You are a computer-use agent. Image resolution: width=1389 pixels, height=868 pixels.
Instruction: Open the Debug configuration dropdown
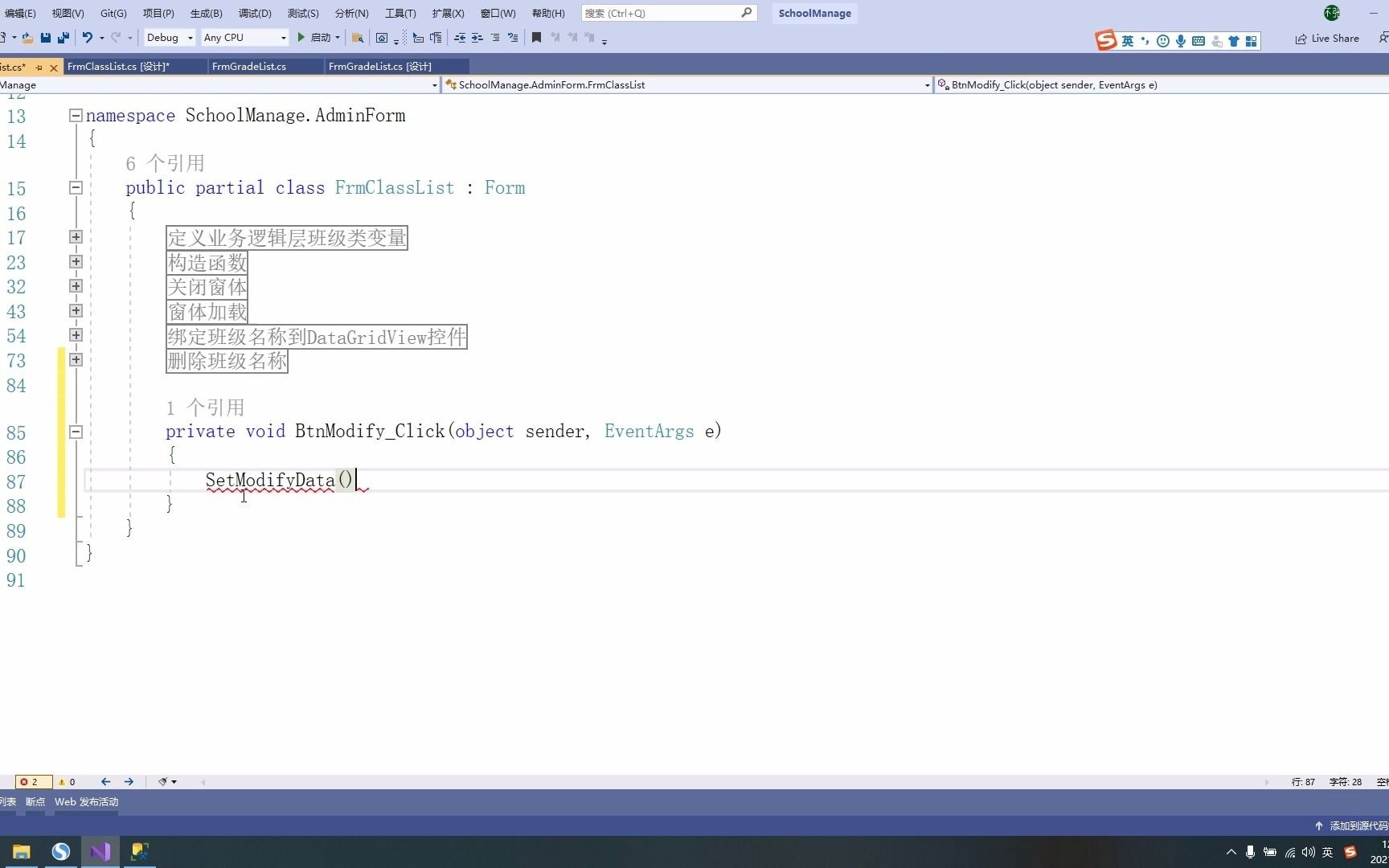click(168, 37)
